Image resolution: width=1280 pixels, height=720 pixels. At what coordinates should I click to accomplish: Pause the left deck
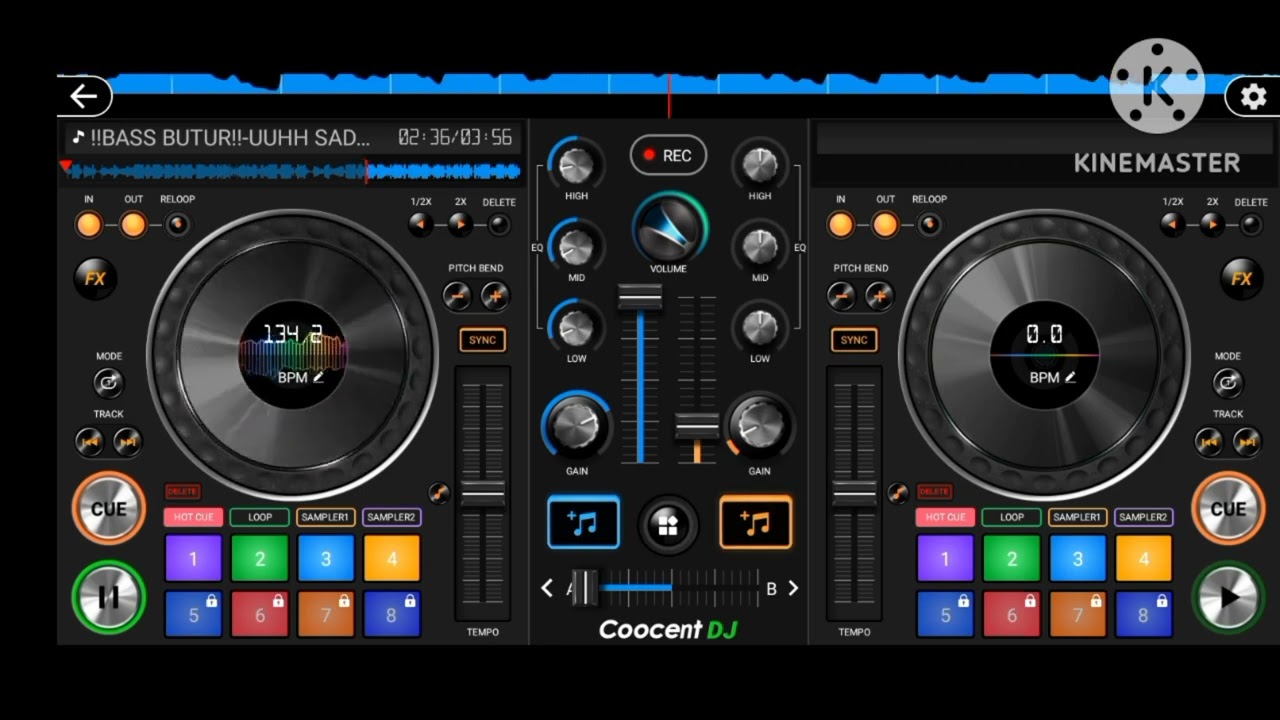pos(108,597)
